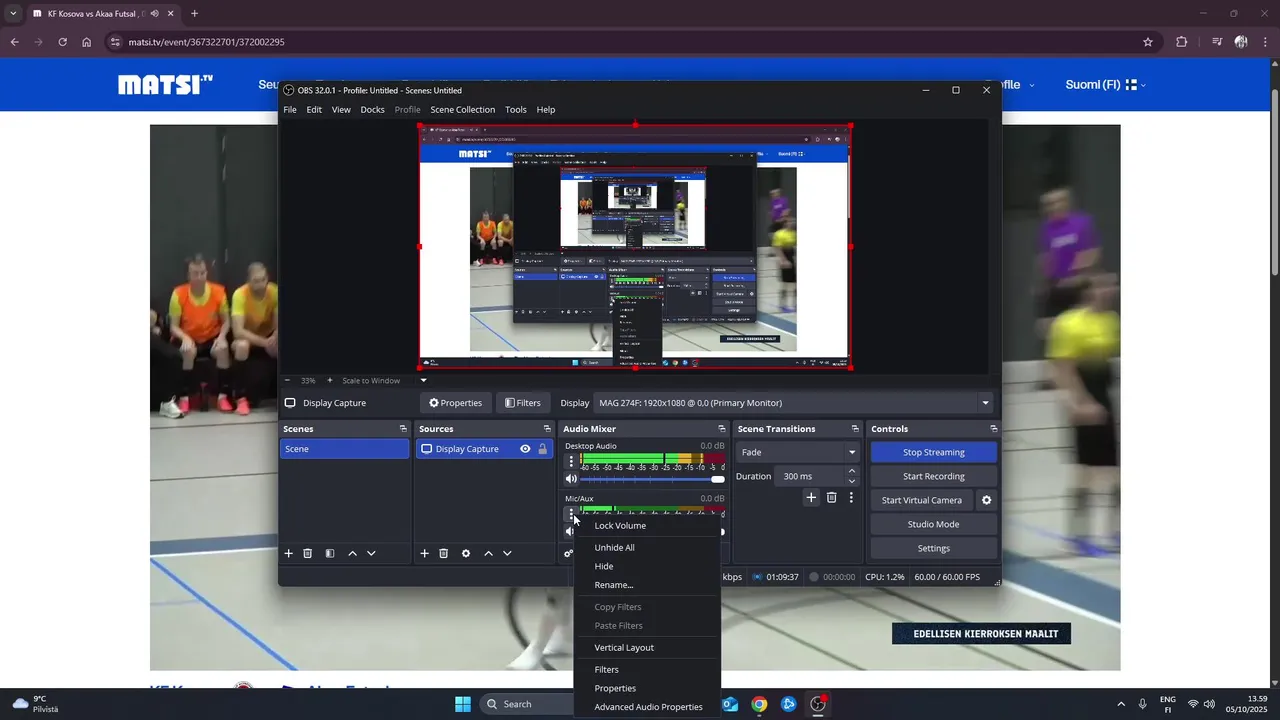Open advanced audio properties gears in Audio Mixer
The image size is (1280, 720).
pyautogui.click(x=568, y=553)
